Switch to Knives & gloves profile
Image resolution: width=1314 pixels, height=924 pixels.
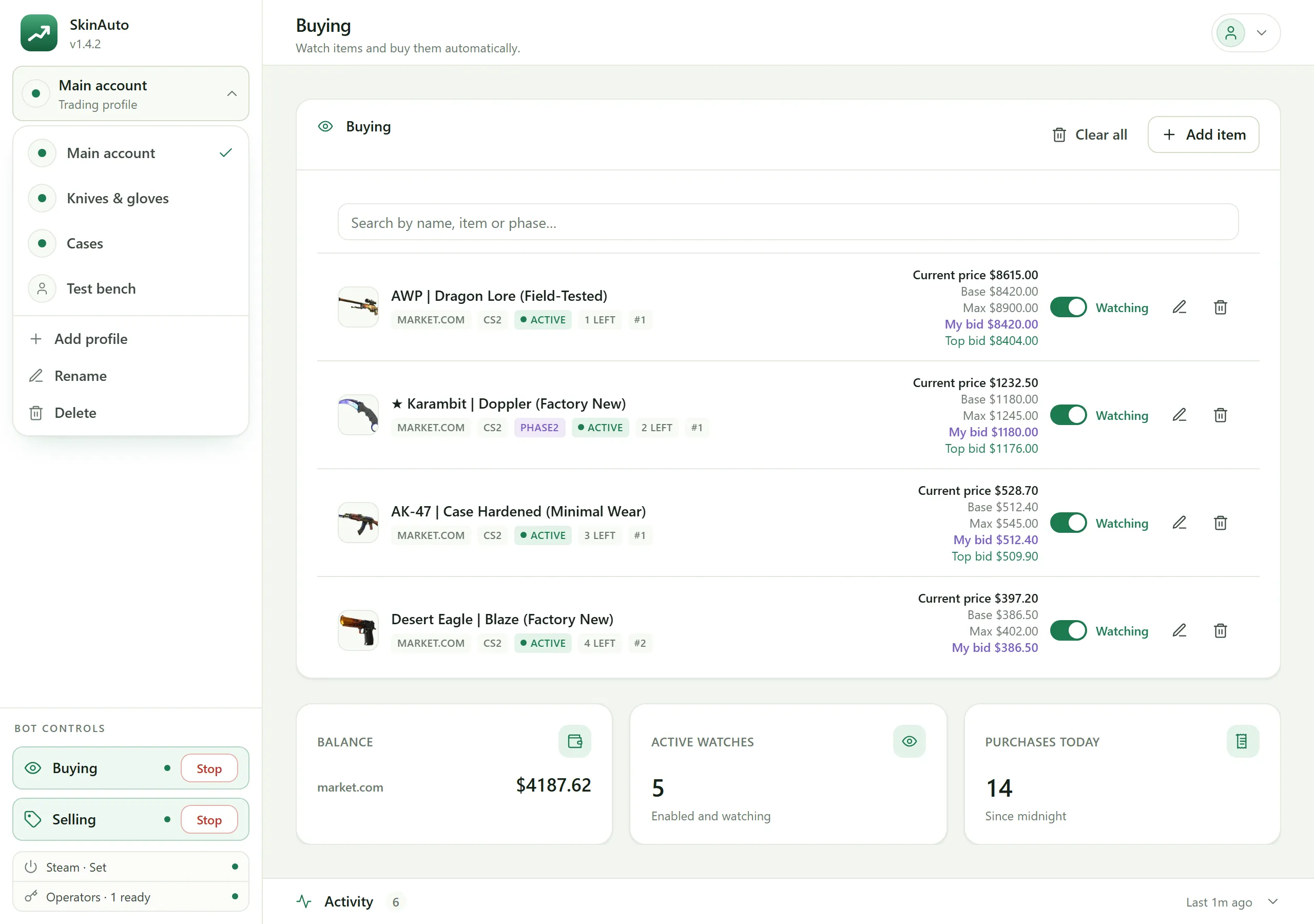click(x=130, y=198)
